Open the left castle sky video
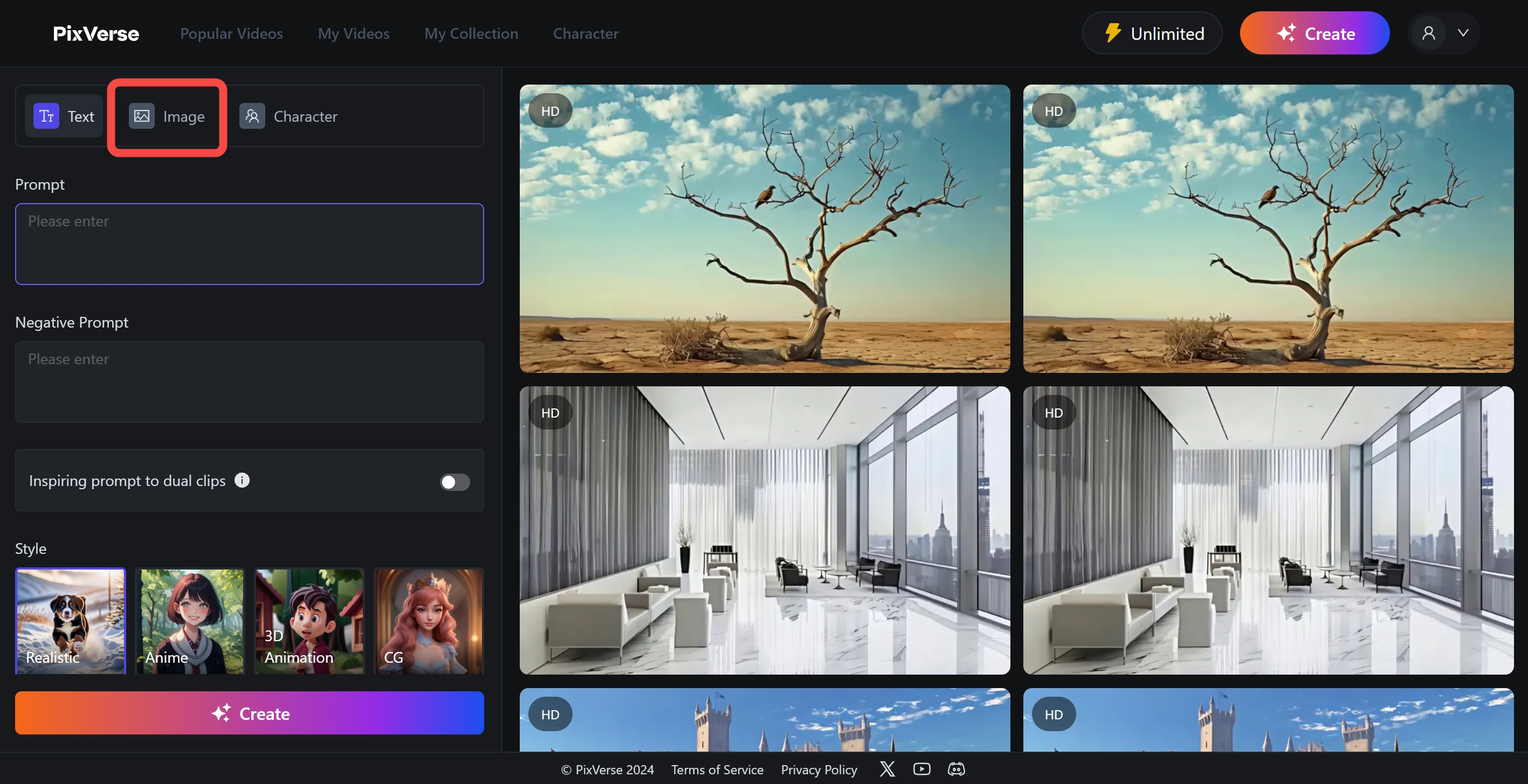The image size is (1528, 784). pos(765,720)
